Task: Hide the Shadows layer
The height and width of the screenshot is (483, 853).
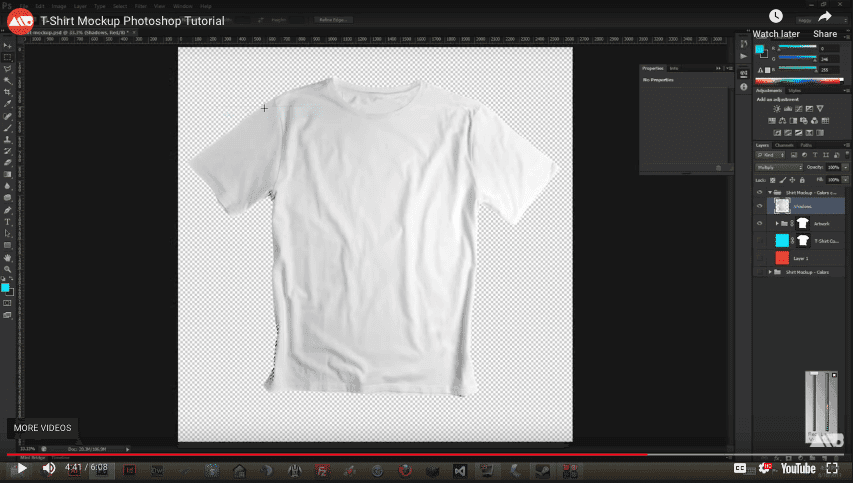Action: click(x=759, y=206)
